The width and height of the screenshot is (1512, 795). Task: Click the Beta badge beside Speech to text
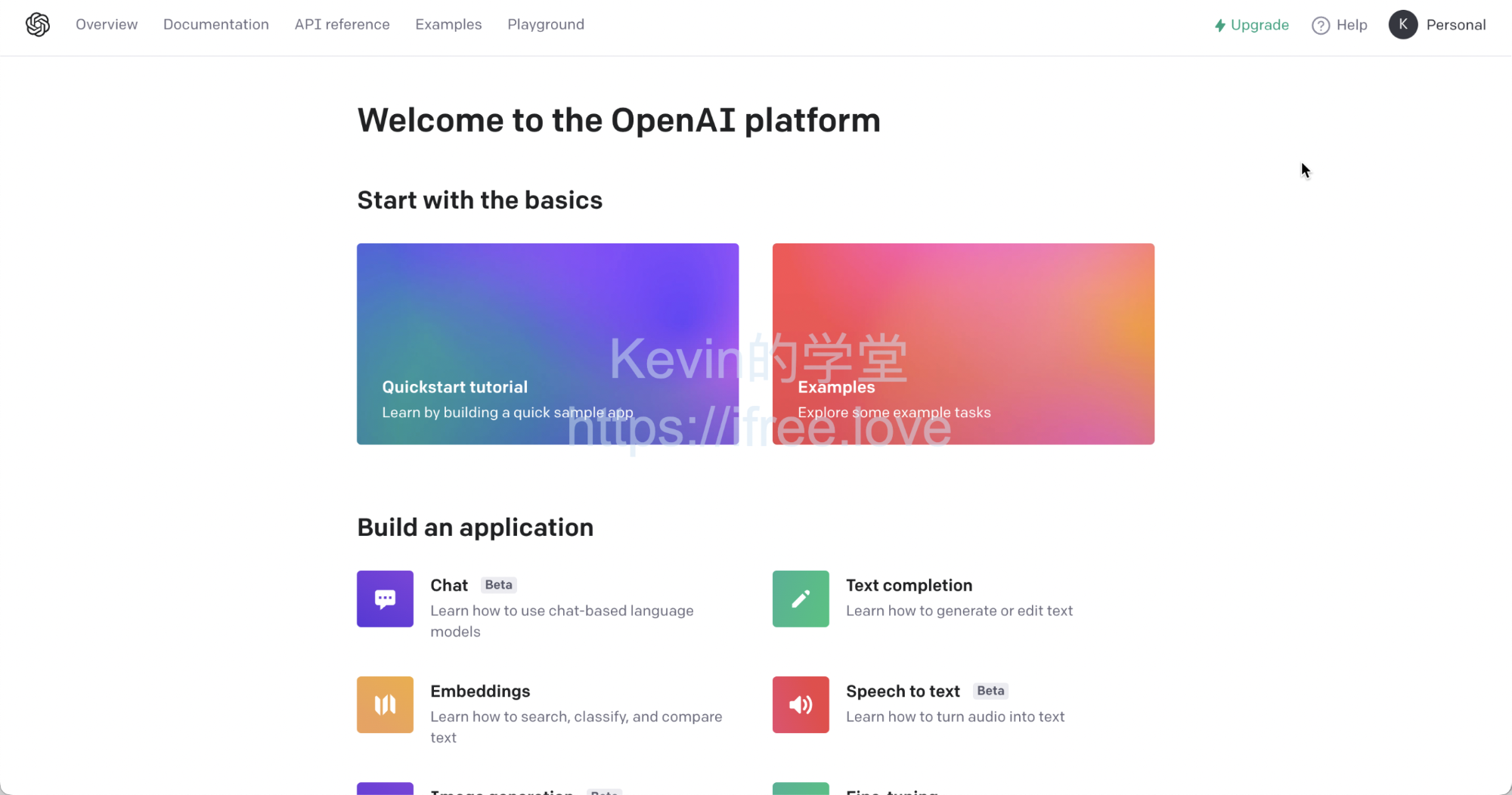tap(990, 691)
